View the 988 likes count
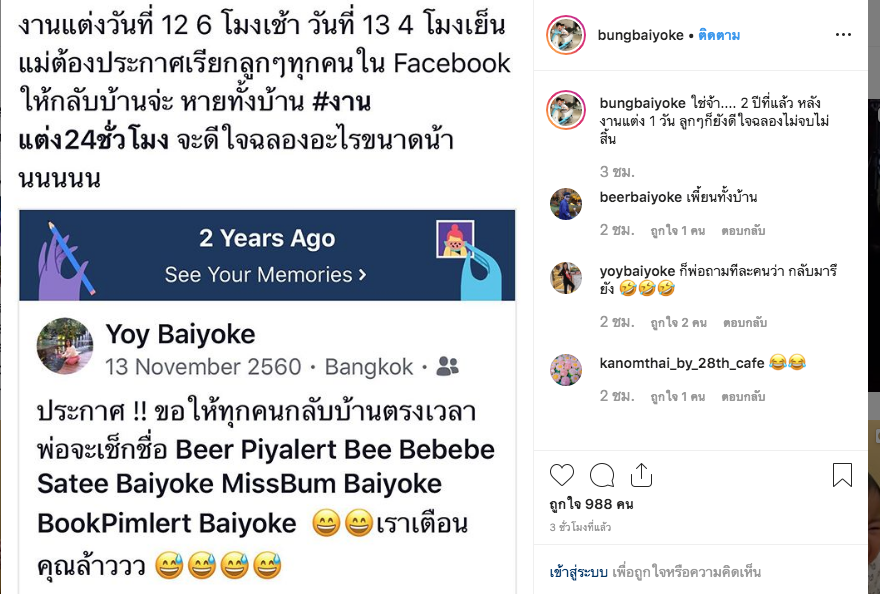Image resolution: width=880 pixels, height=594 pixels. point(592,504)
